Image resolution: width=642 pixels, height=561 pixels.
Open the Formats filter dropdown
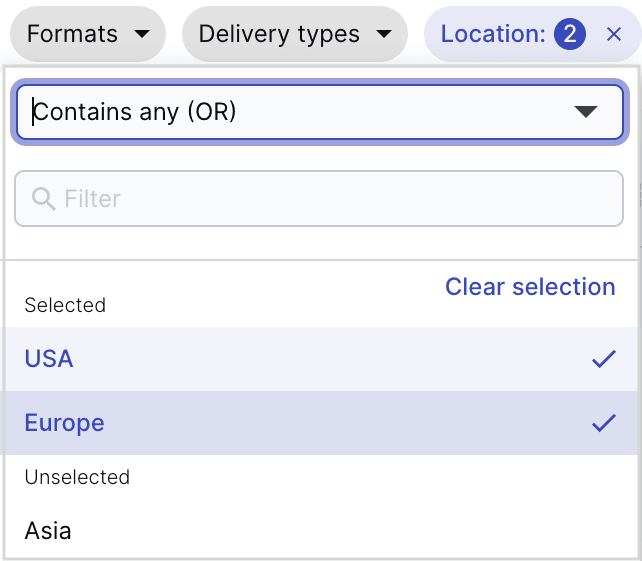click(88, 34)
